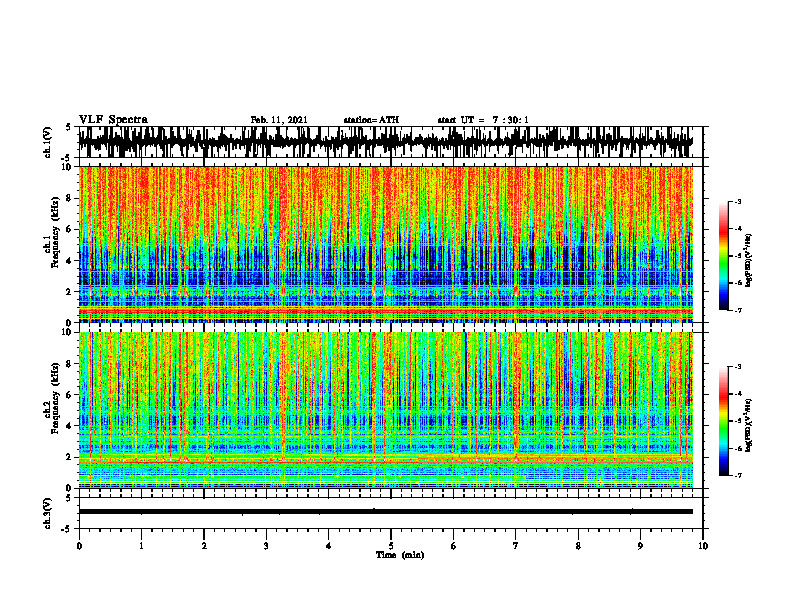The width and height of the screenshot is (792, 612).
Task: Click the date "Feb. 11, 2021"
Action: (279, 120)
